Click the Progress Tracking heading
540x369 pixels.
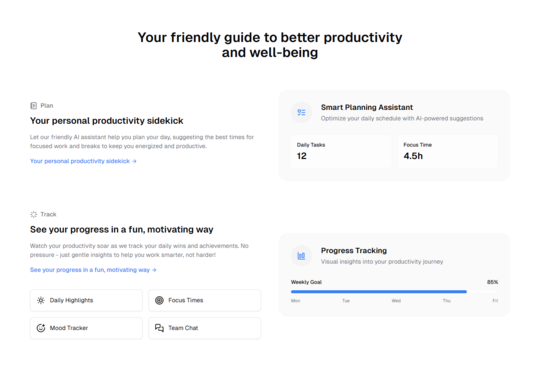click(x=354, y=250)
